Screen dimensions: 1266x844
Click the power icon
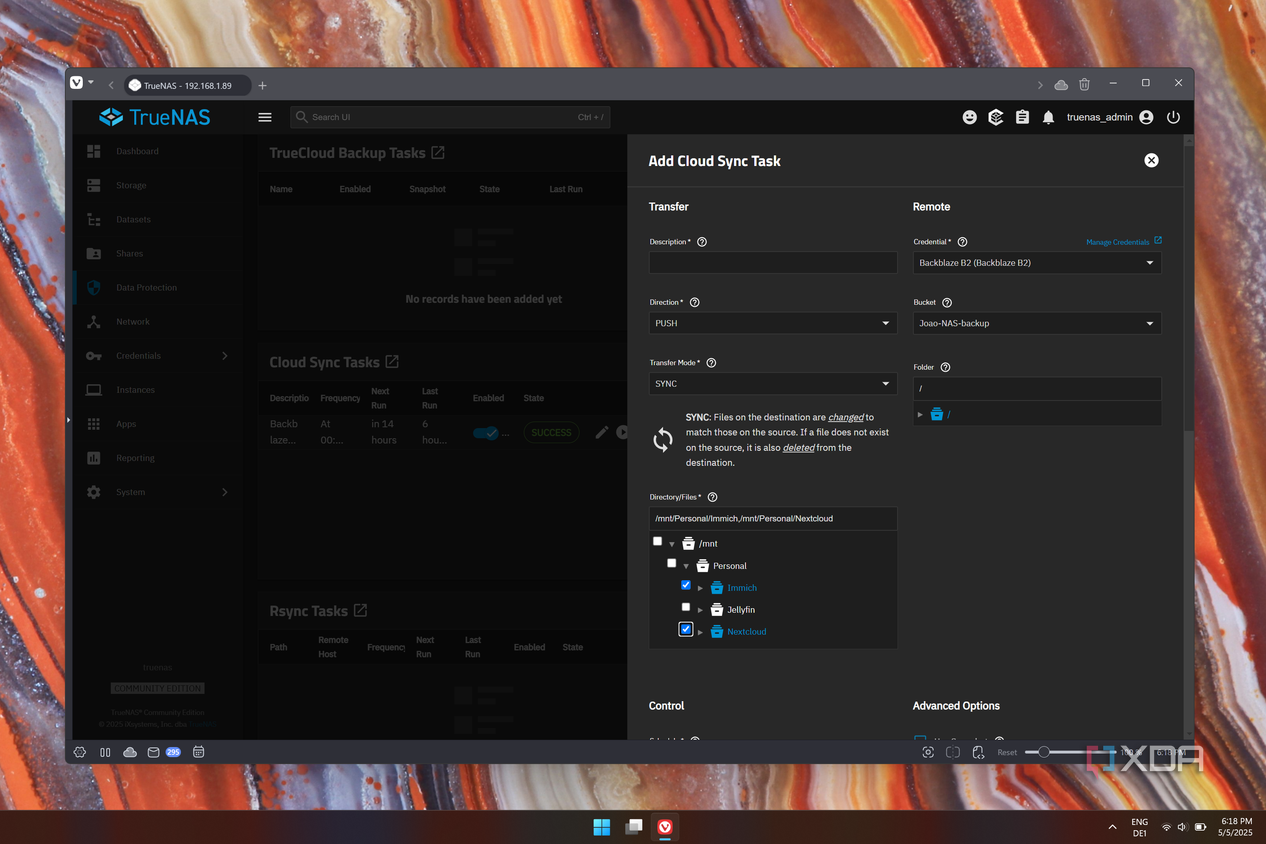(x=1174, y=117)
